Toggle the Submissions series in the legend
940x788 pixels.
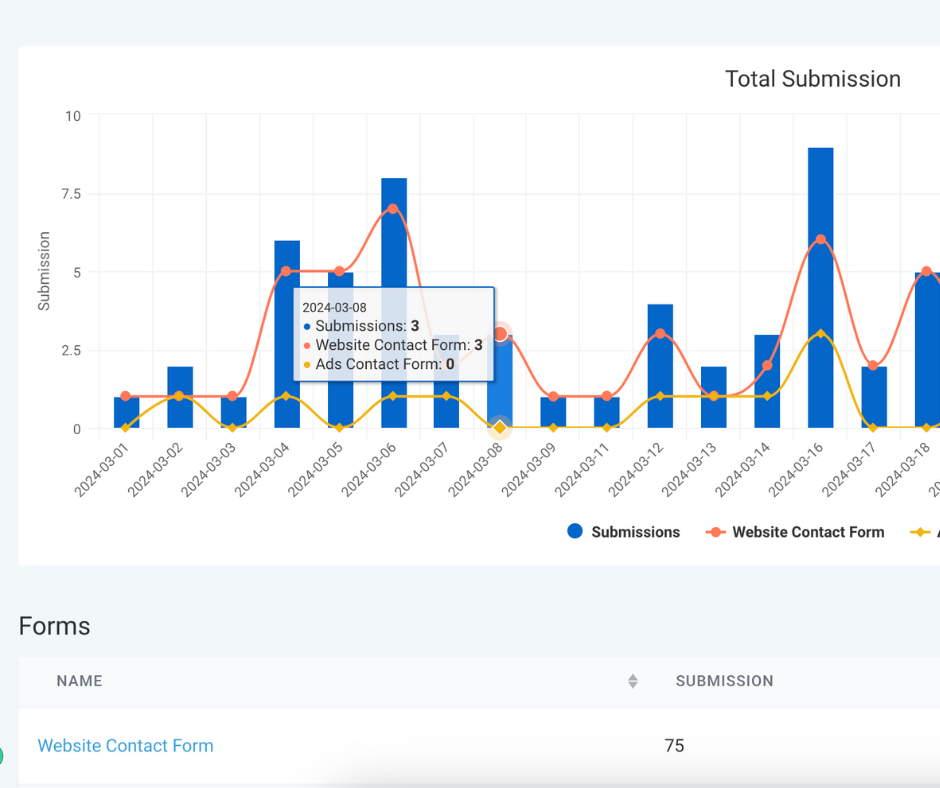pos(623,532)
